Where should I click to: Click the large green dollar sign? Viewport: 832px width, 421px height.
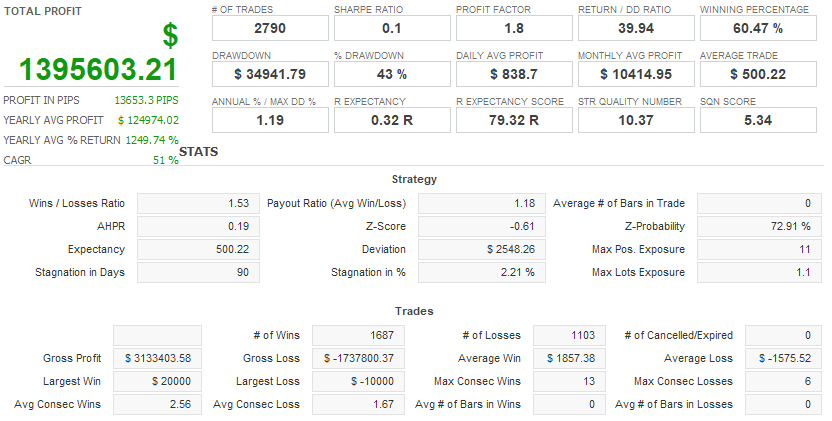click(170, 35)
